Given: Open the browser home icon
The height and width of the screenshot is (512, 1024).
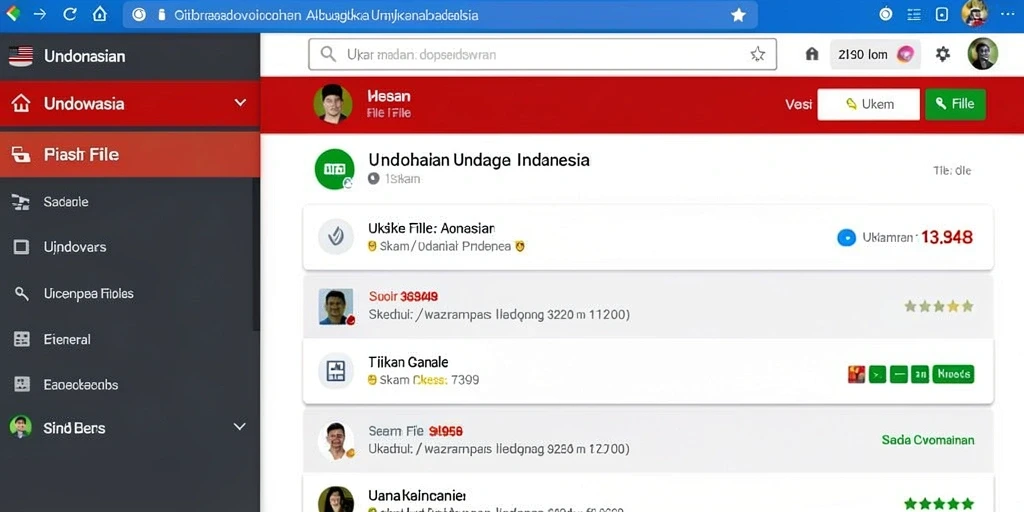Looking at the screenshot, I should pyautogui.click(x=99, y=14).
